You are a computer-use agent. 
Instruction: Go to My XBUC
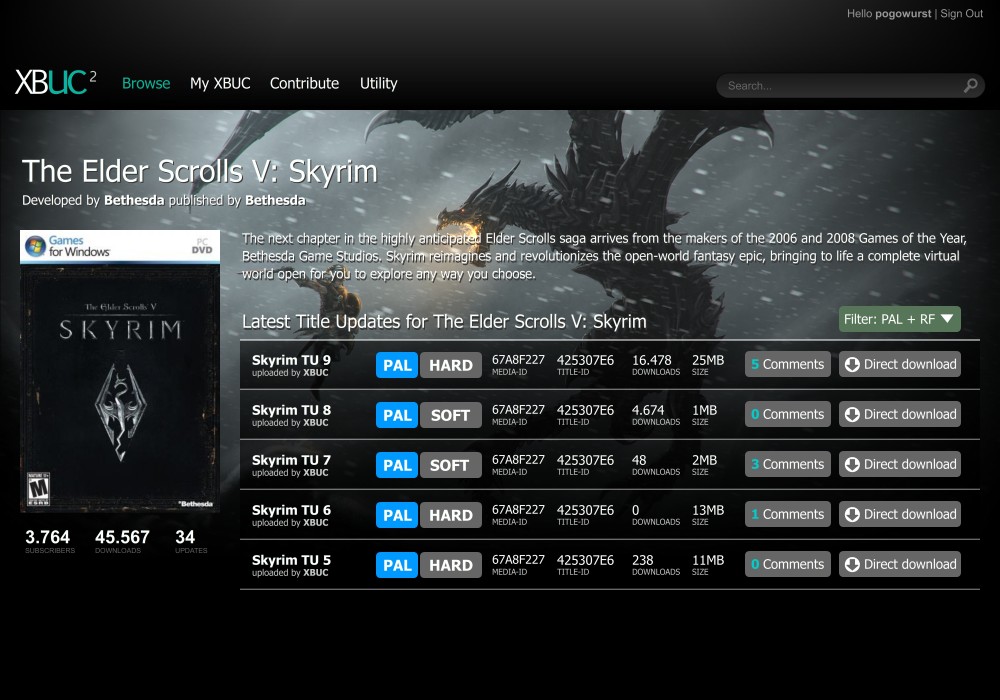pyautogui.click(x=220, y=83)
